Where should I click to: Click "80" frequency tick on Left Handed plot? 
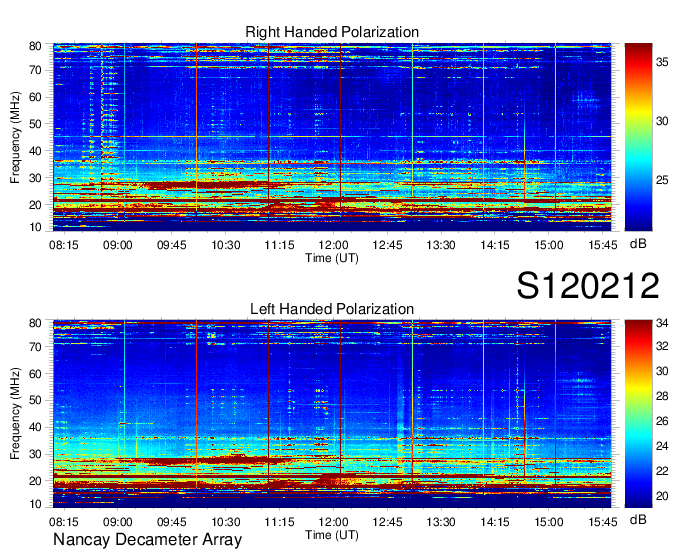(35, 323)
